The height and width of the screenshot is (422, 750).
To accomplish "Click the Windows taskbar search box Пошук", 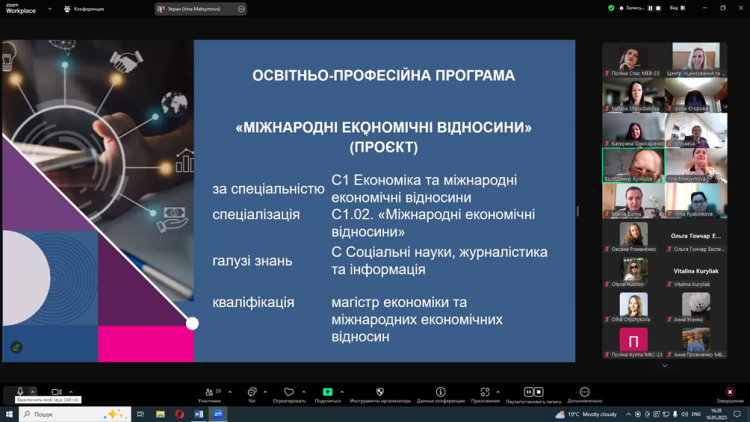I will pos(75,414).
